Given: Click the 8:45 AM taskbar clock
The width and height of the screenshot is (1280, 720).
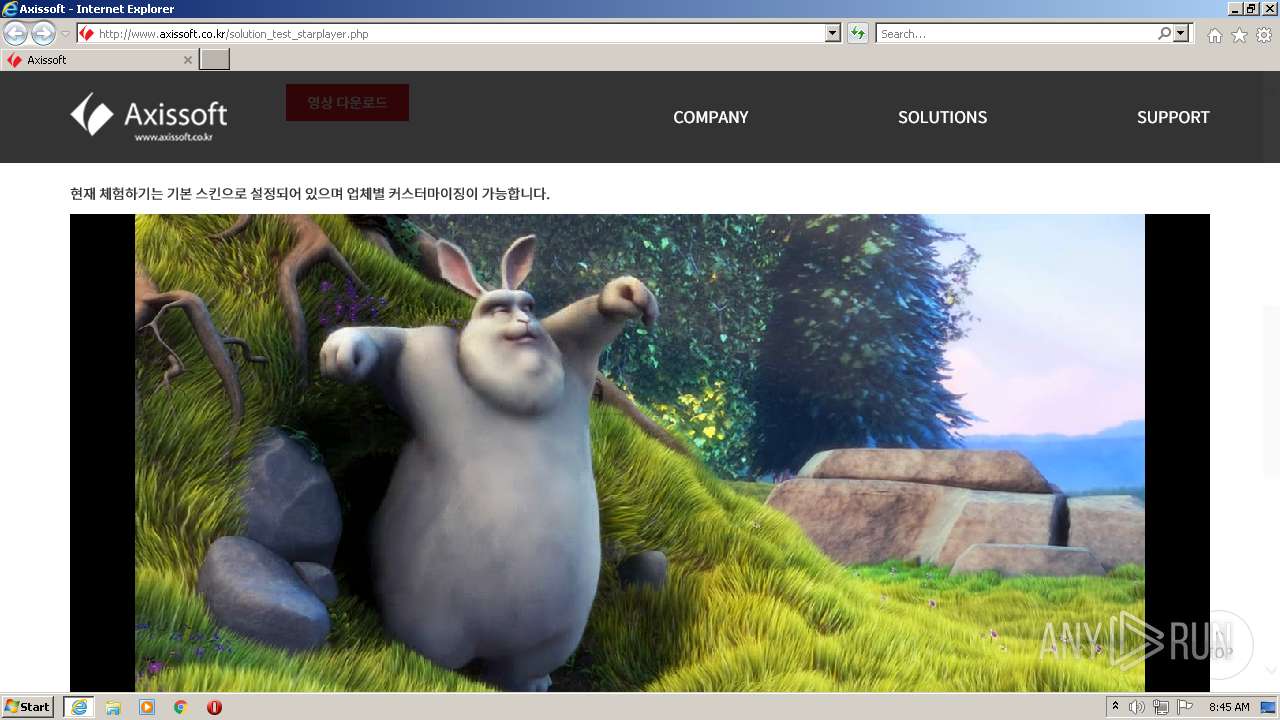Looking at the screenshot, I should point(1229,707).
